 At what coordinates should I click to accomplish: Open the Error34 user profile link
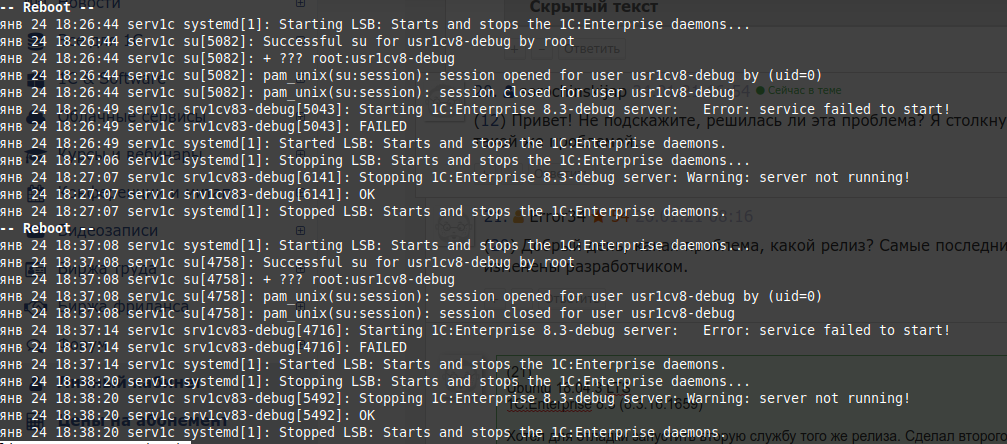click(557, 217)
